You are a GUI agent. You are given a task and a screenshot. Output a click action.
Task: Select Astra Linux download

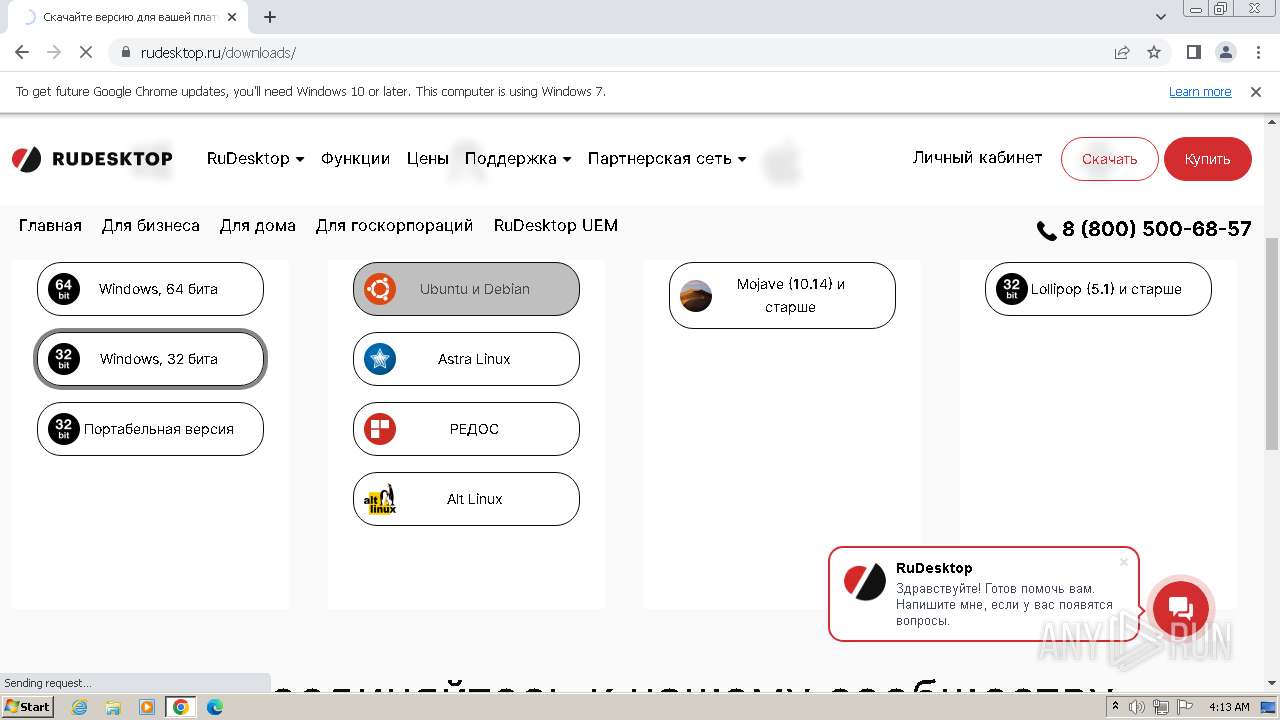(x=466, y=359)
